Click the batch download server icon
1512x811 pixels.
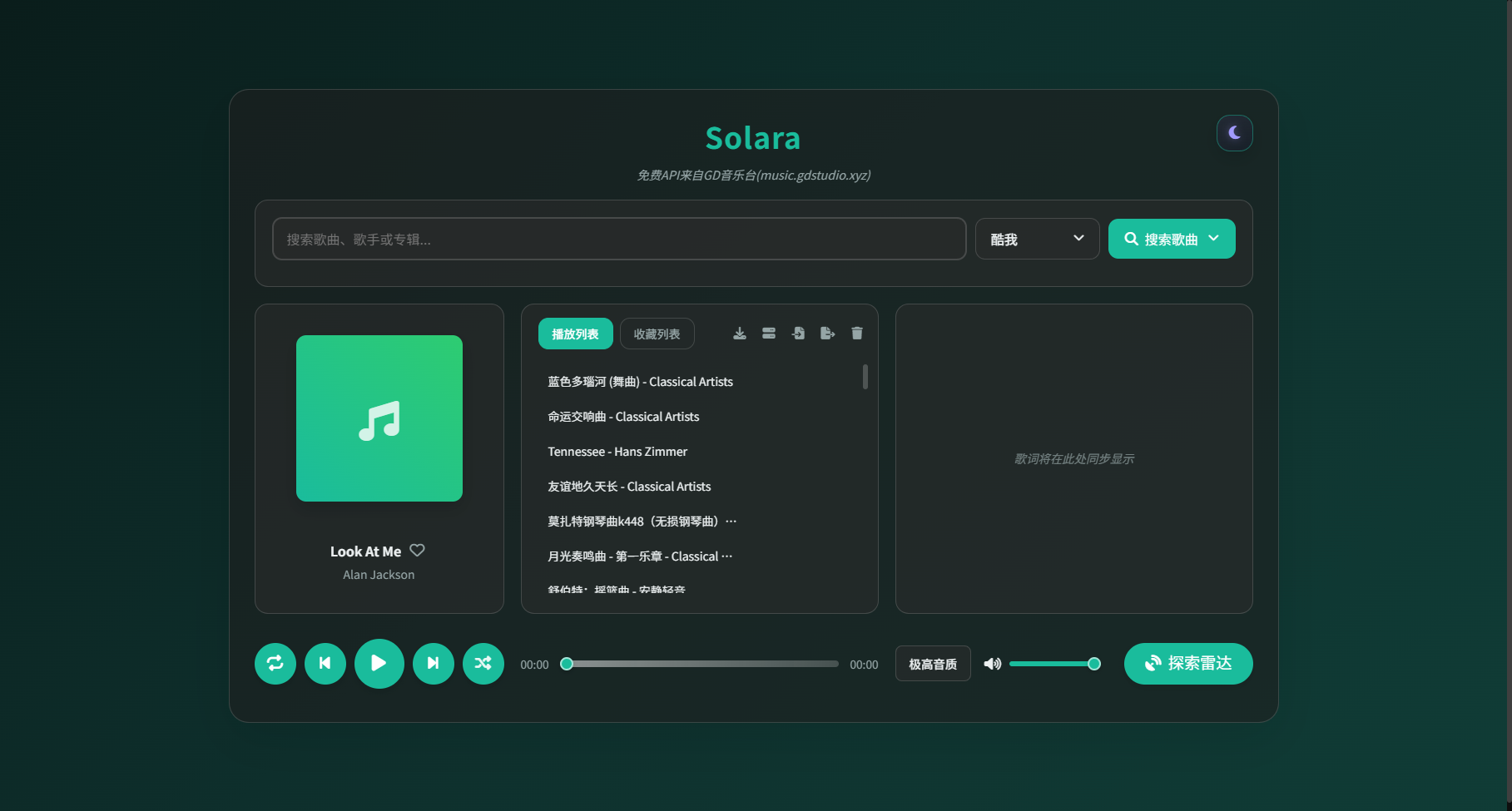point(769,333)
